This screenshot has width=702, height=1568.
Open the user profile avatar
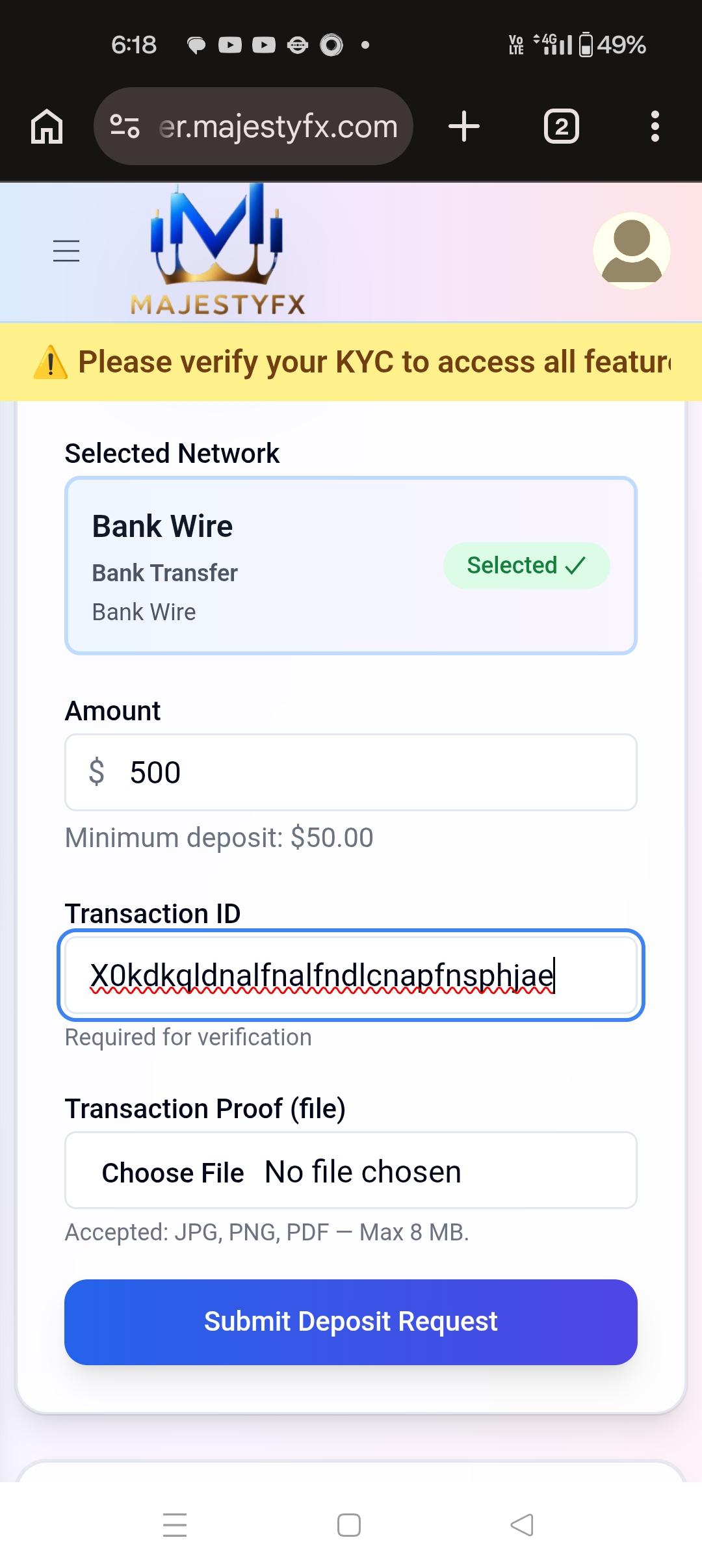[631, 251]
